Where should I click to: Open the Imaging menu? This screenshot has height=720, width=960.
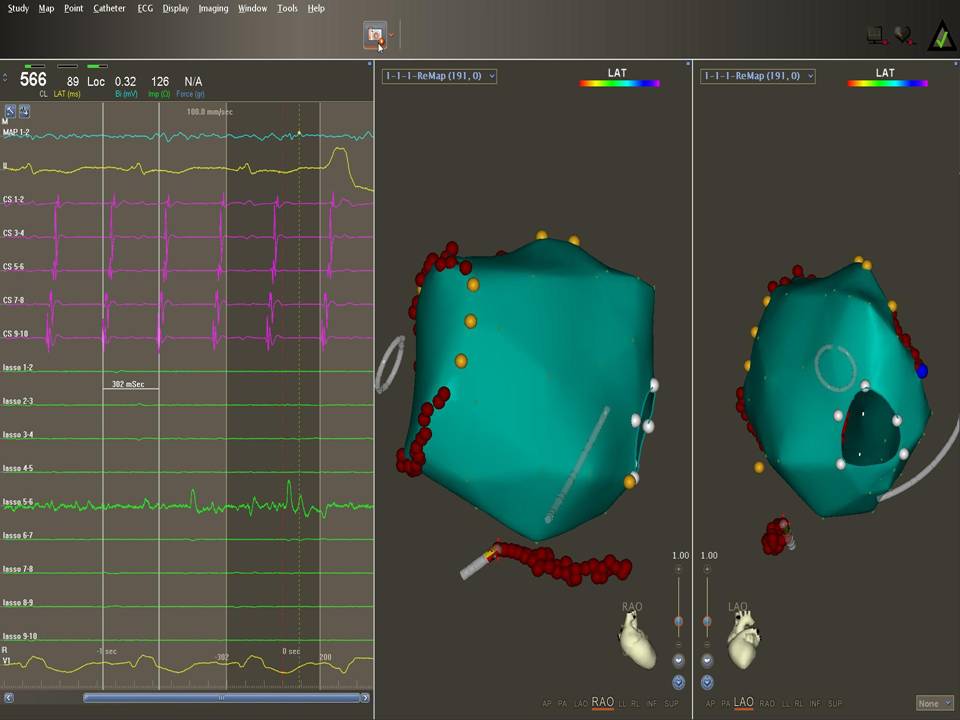click(213, 8)
